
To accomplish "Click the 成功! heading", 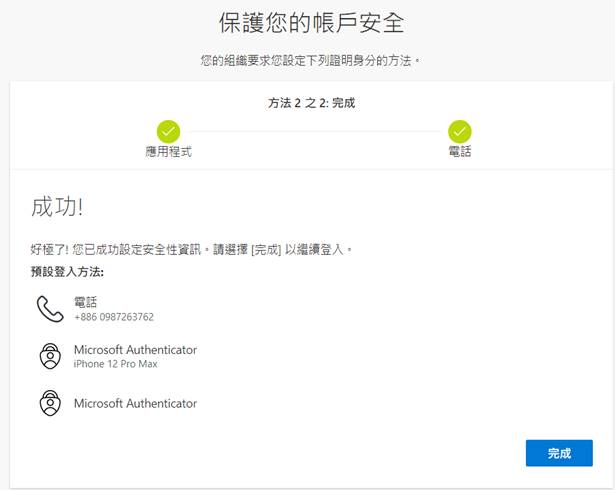I will click(x=57, y=207).
